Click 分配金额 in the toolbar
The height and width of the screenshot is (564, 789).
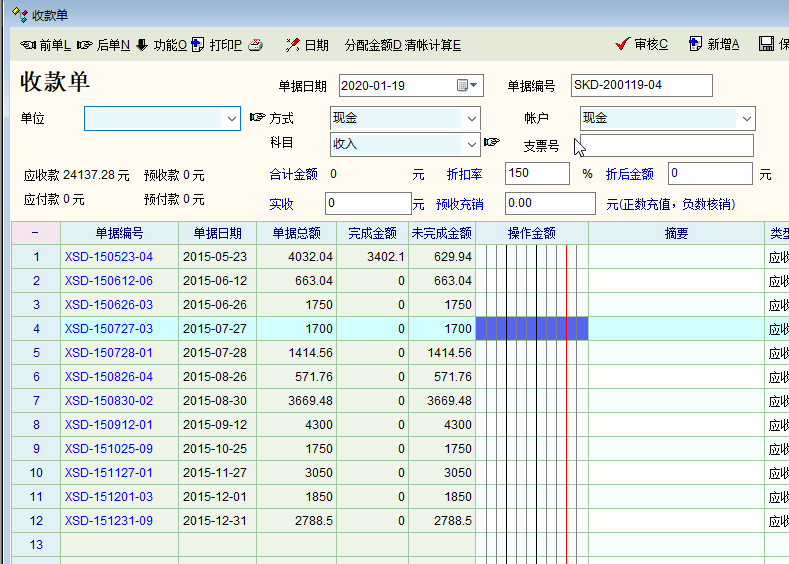(372, 45)
